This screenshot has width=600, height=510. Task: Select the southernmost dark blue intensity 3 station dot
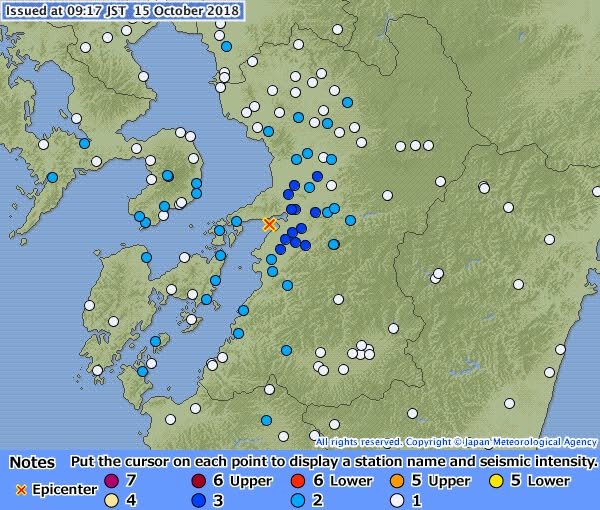(281, 250)
